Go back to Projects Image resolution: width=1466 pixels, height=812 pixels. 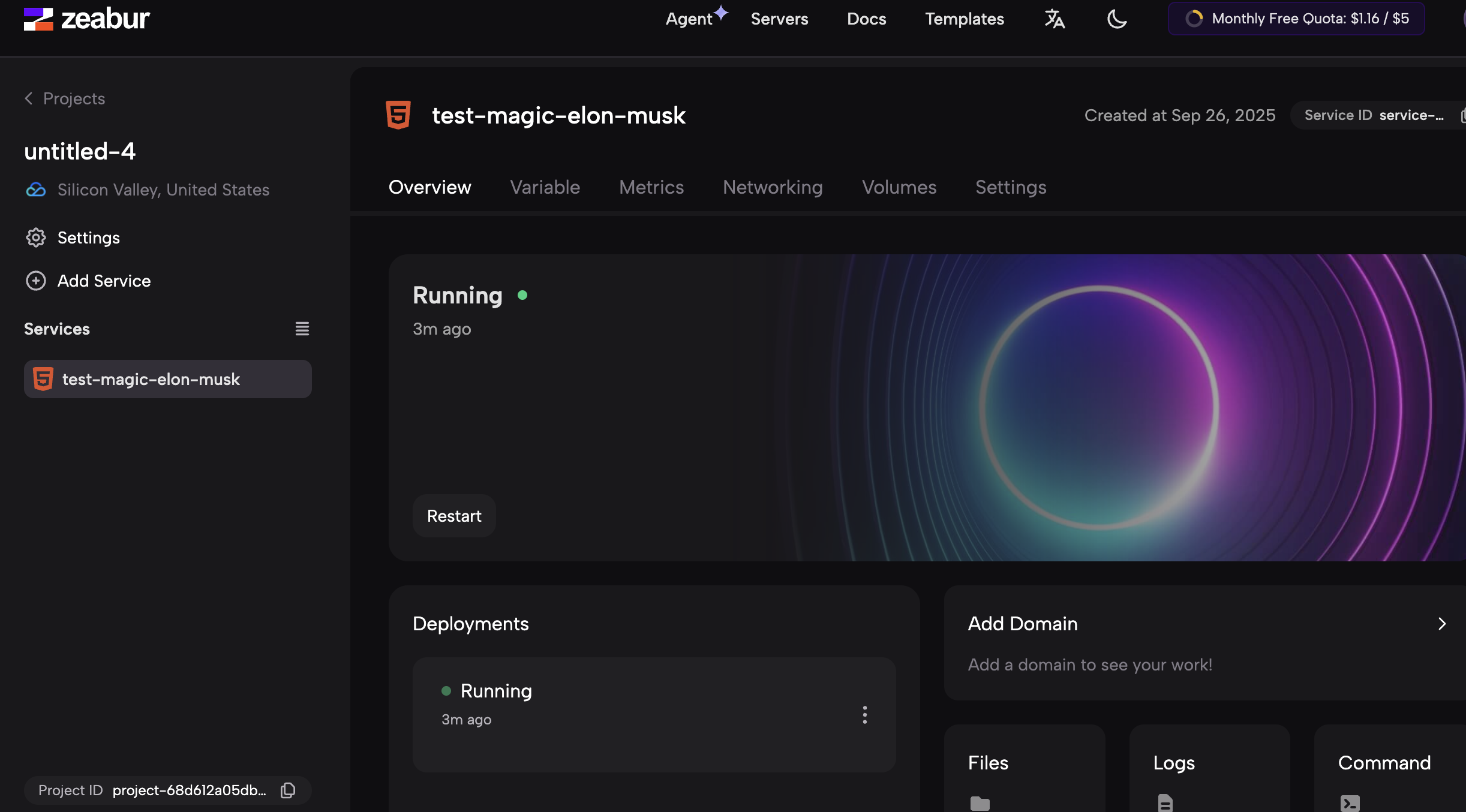tap(65, 98)
